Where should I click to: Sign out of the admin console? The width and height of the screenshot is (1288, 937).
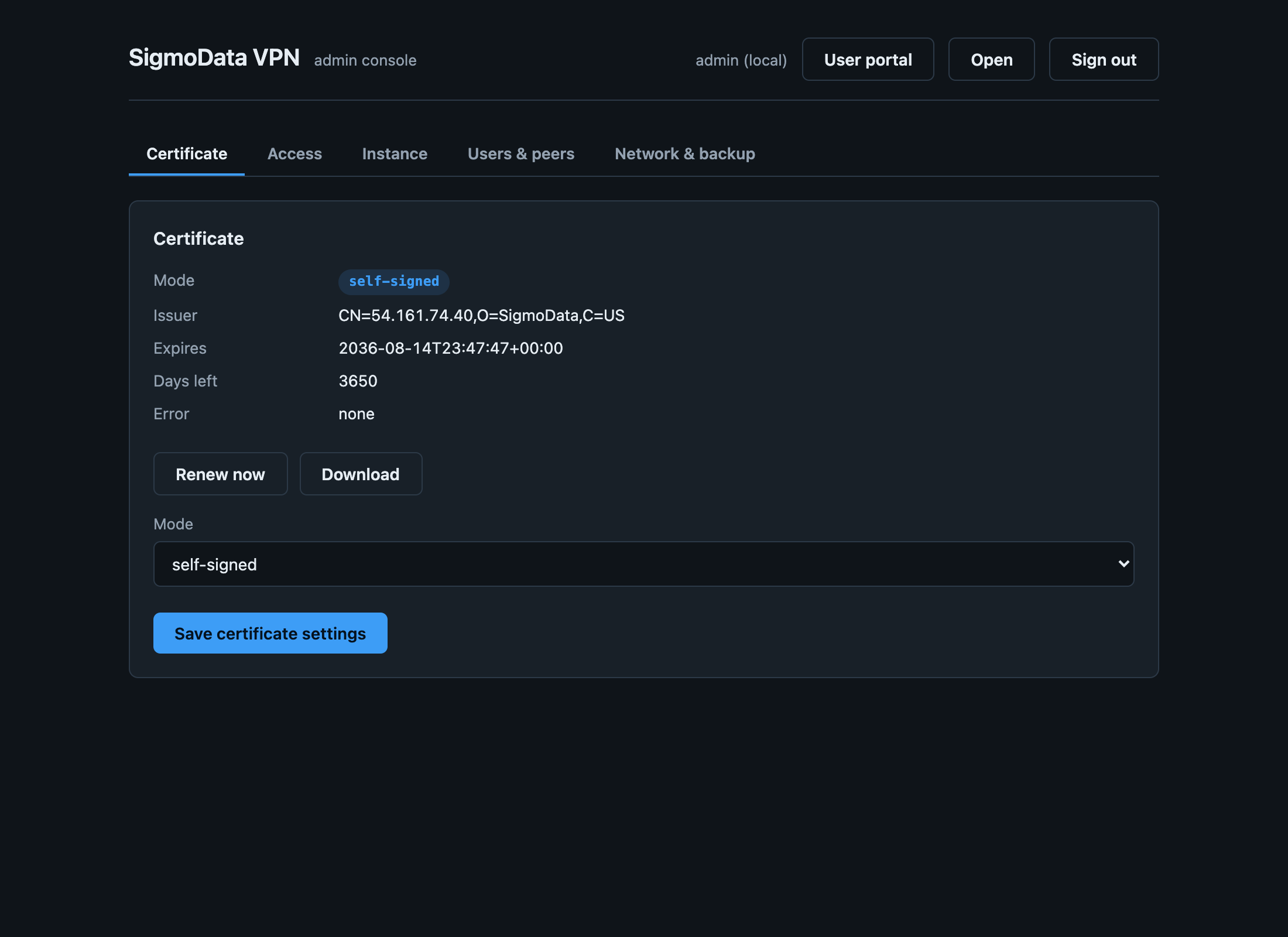coord(1104,59)
